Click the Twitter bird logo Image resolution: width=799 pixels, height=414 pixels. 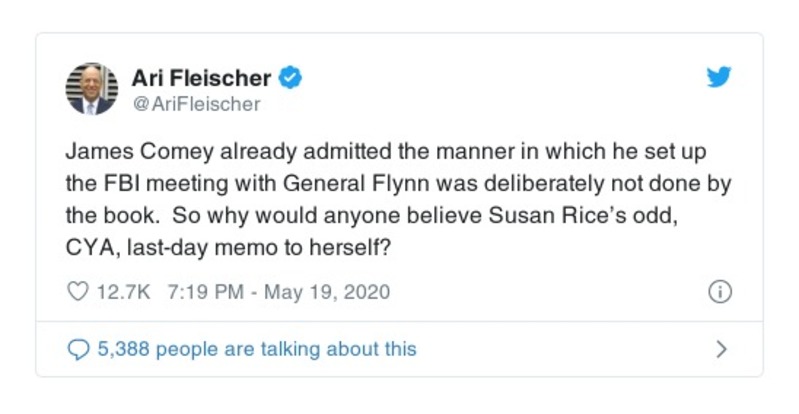[x=719, y=78]
